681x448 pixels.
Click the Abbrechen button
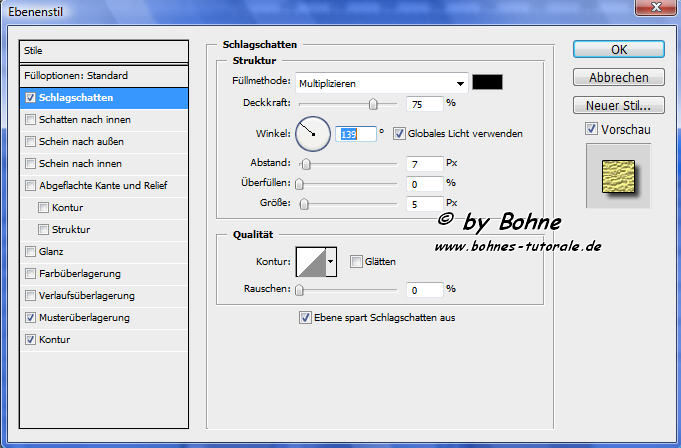pos(618,77)
